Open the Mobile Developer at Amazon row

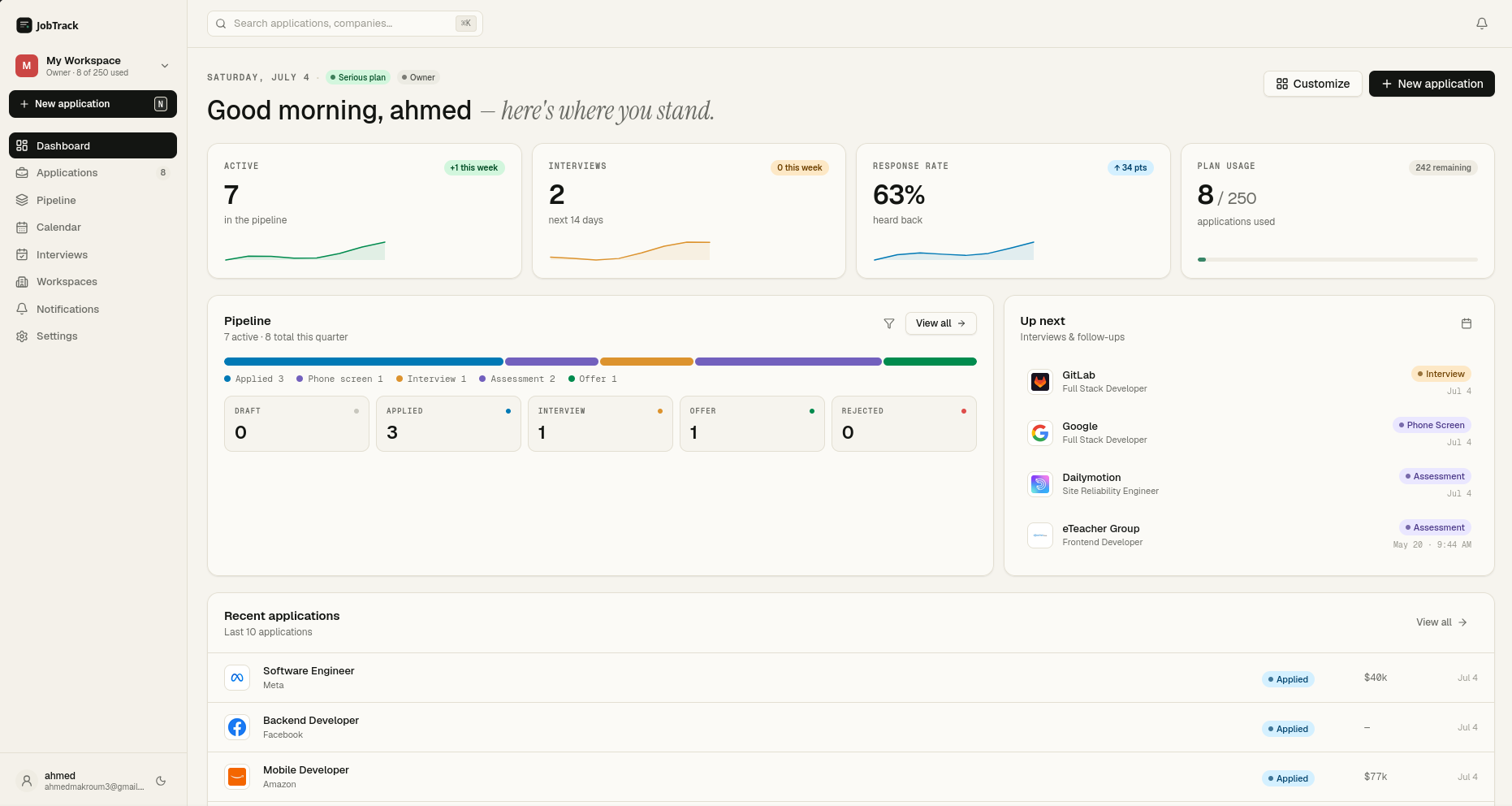[x=851, y=777]
